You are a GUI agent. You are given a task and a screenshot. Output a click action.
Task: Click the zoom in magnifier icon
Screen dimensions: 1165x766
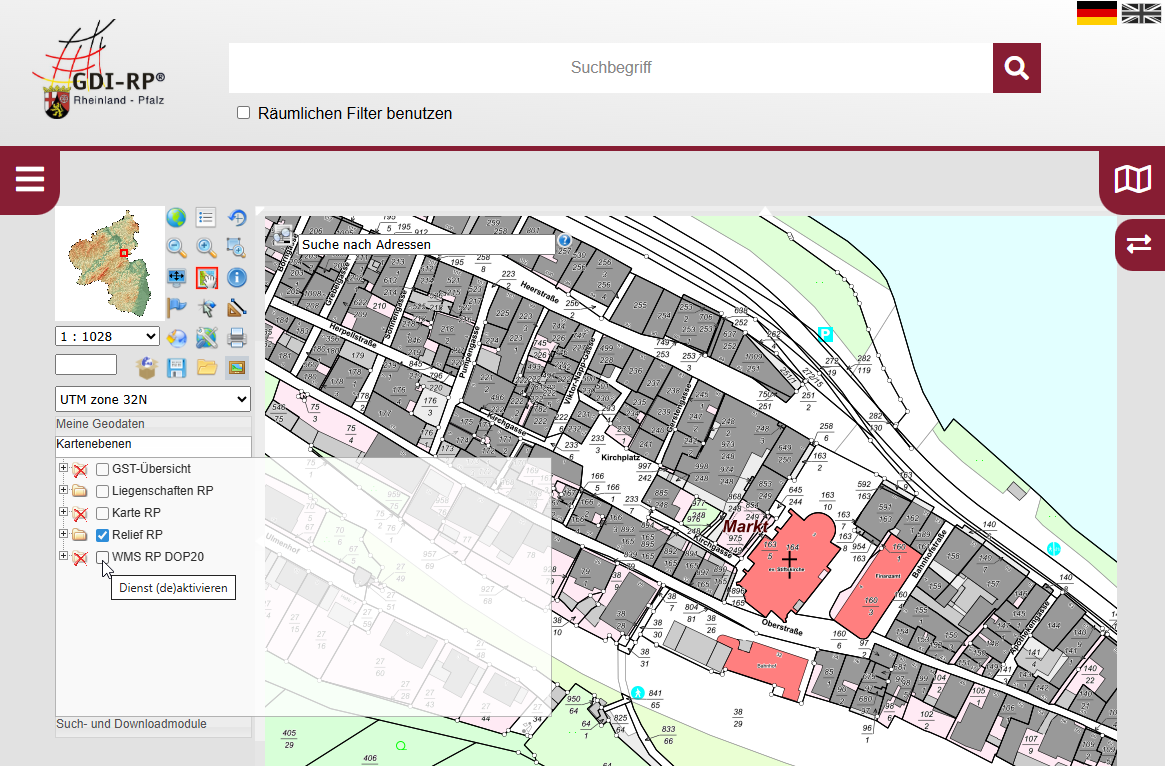(207, 248)
